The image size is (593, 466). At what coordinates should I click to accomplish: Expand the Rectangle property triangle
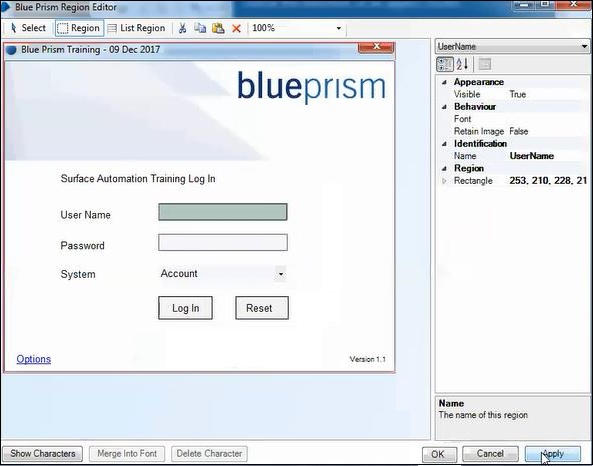click(x=444, y=181)
